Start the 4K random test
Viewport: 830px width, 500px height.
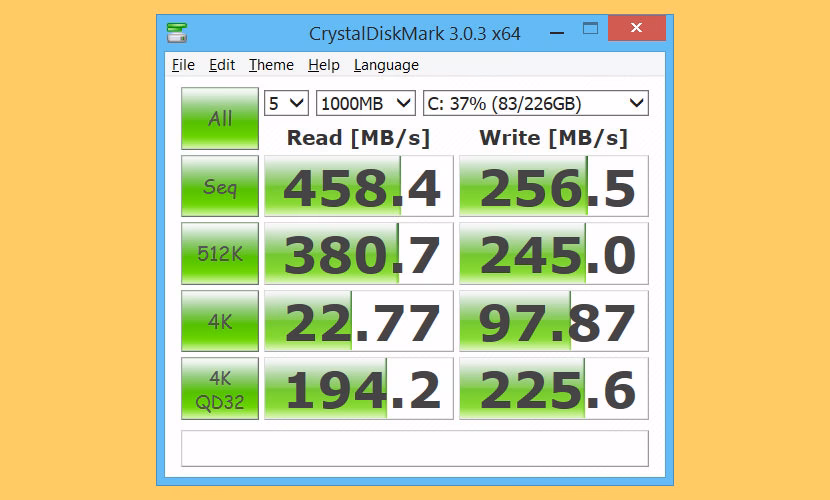[220, 321]
